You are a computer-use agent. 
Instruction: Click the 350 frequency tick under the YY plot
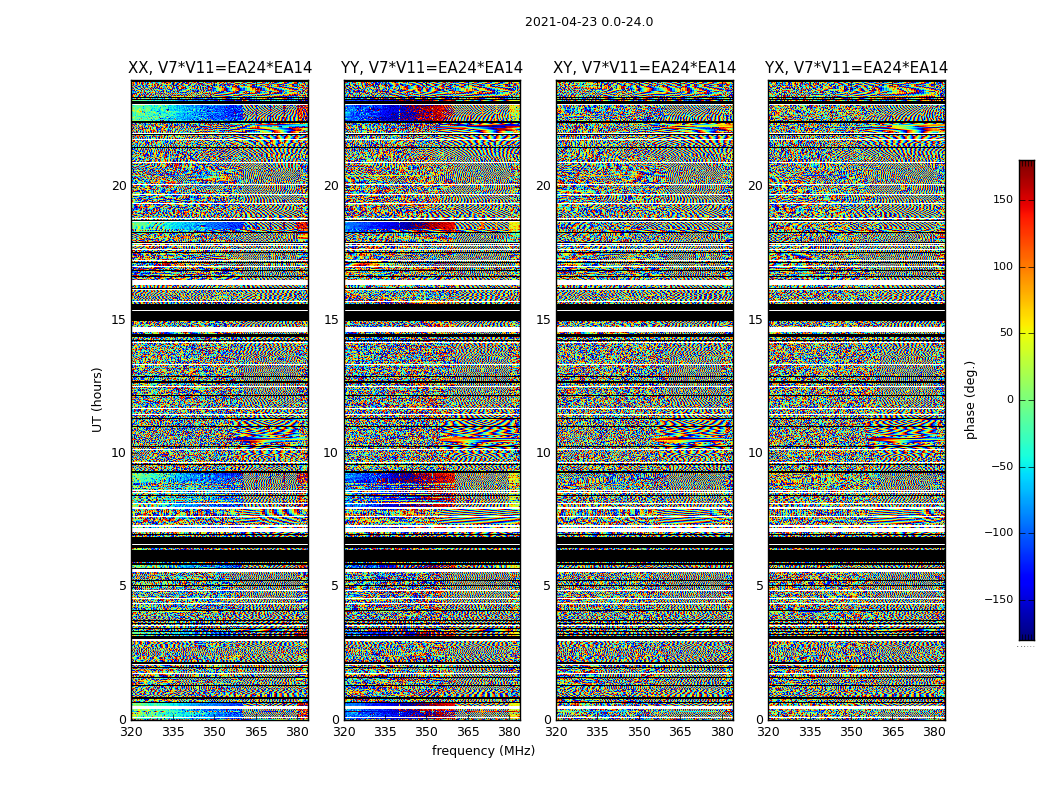tap(427, 732)
